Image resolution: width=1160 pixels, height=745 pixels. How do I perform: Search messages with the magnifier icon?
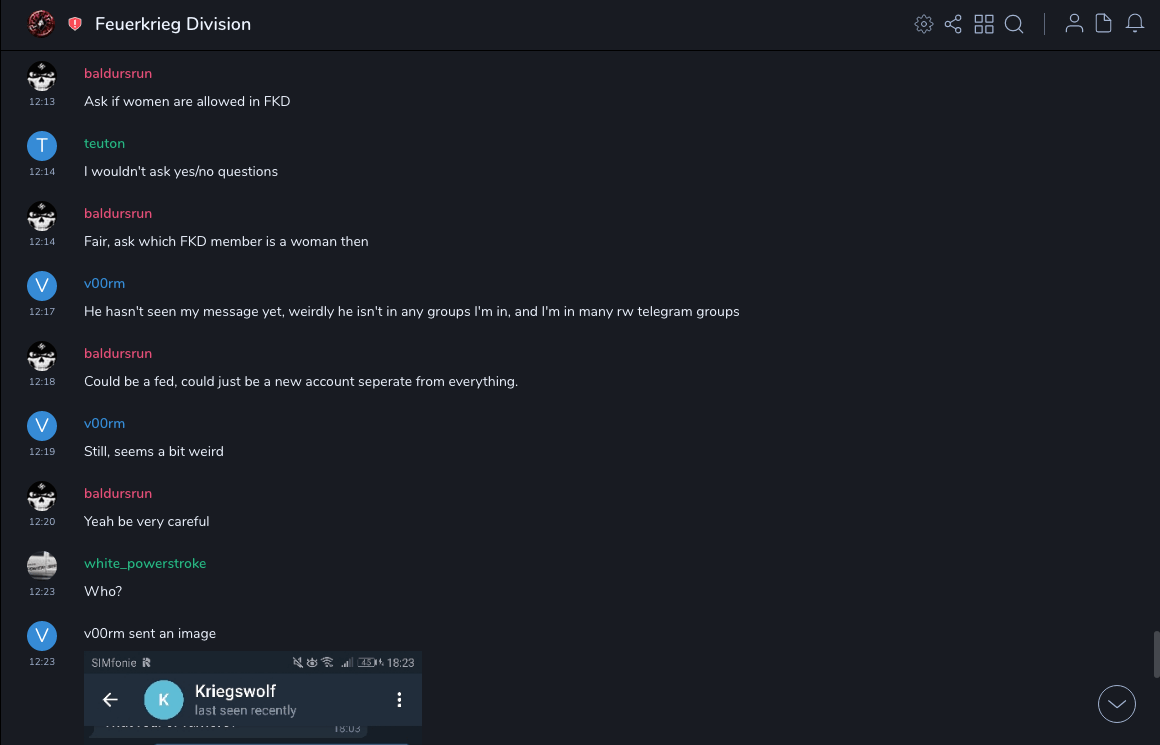pyautogui.click(x=1014, y=24)
